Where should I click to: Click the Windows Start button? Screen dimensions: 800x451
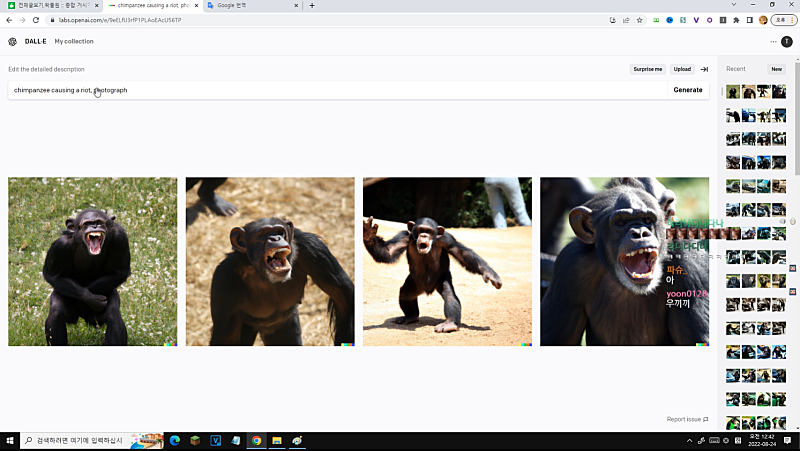(11, 440)
